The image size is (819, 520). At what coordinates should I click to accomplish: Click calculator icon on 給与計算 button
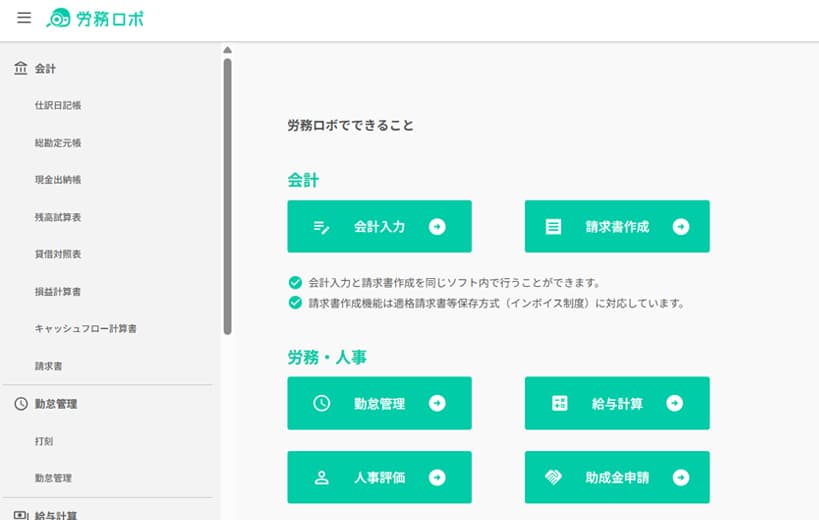click(559, 403)
